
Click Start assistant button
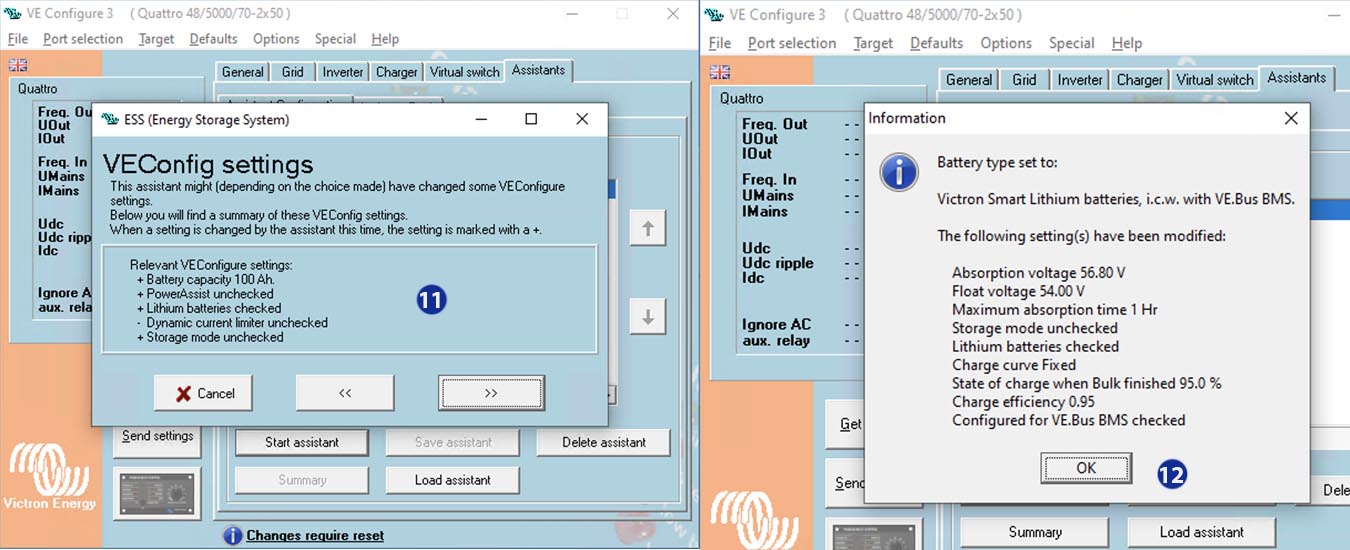[x=302, y=442]
